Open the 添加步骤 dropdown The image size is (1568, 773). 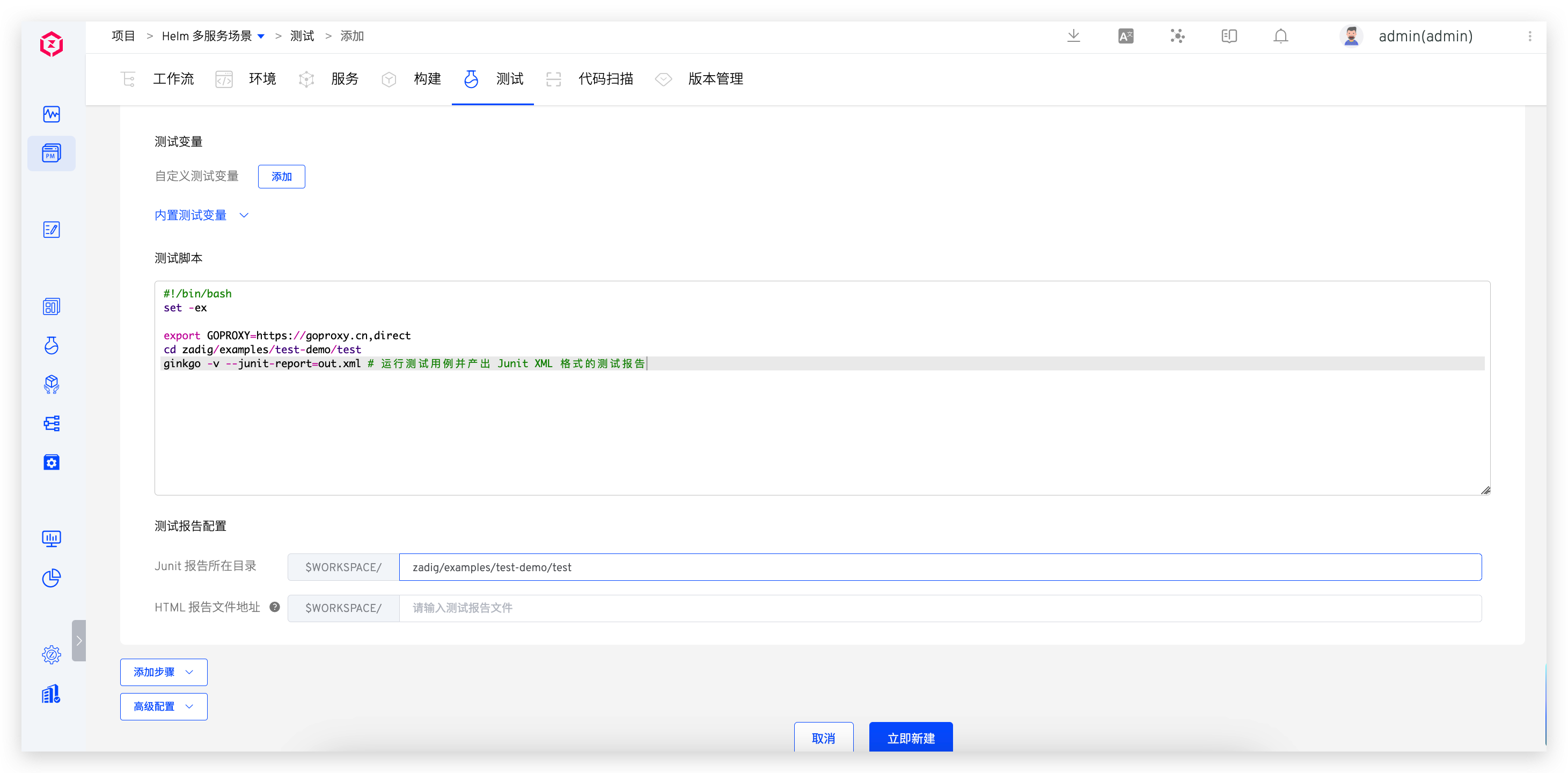(x=163, y=672)
